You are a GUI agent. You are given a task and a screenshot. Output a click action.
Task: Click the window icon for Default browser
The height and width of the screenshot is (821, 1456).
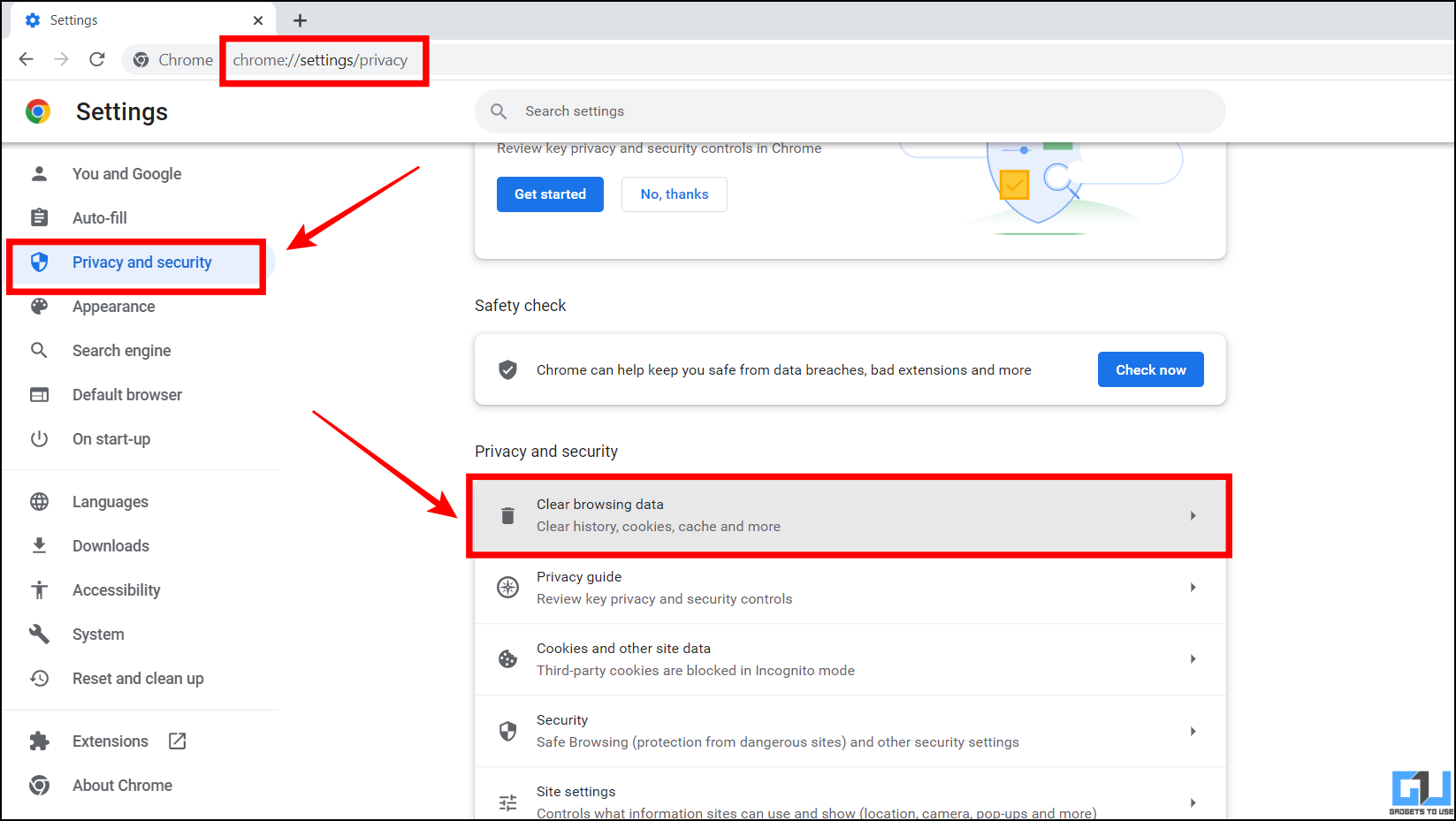pyautogui.click(x=39, y=394)
